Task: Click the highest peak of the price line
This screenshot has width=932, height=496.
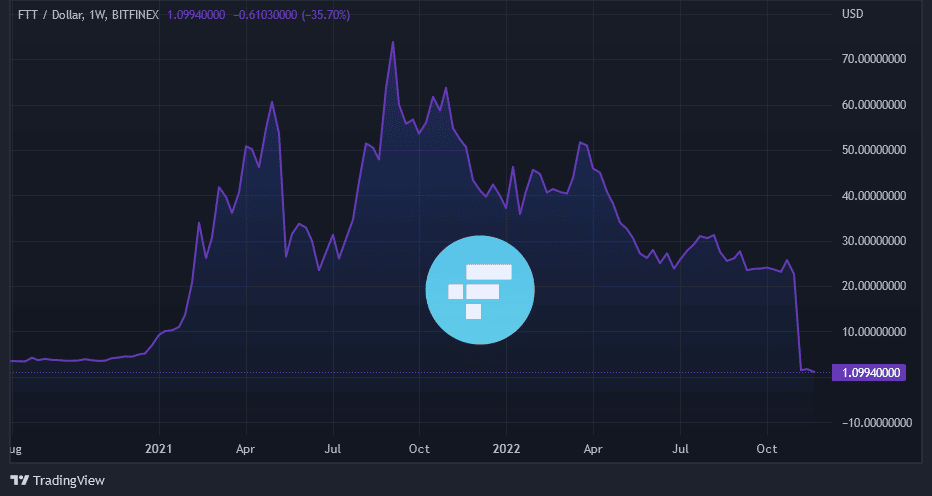Action: point(393,43)
